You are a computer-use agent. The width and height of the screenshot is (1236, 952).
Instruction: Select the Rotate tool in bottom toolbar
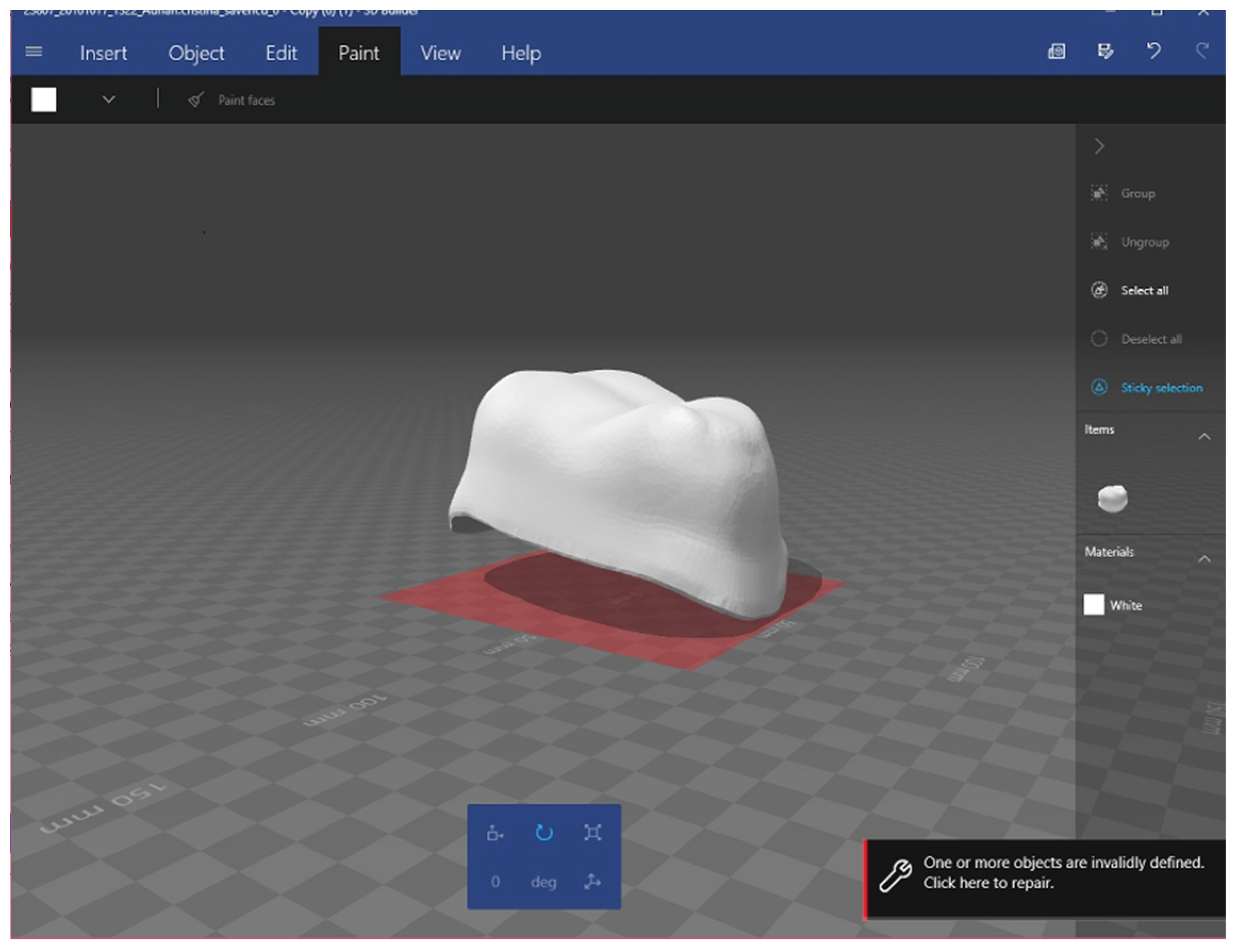click(x=543, y=833)
